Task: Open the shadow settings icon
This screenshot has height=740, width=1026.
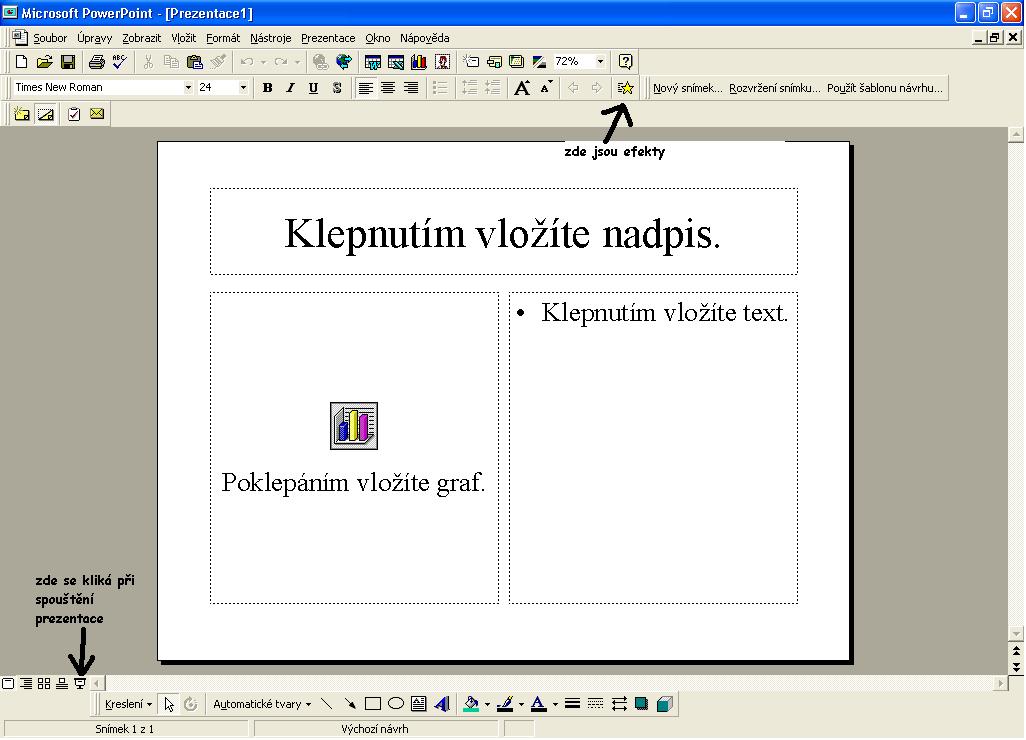Action: (642, 704)
